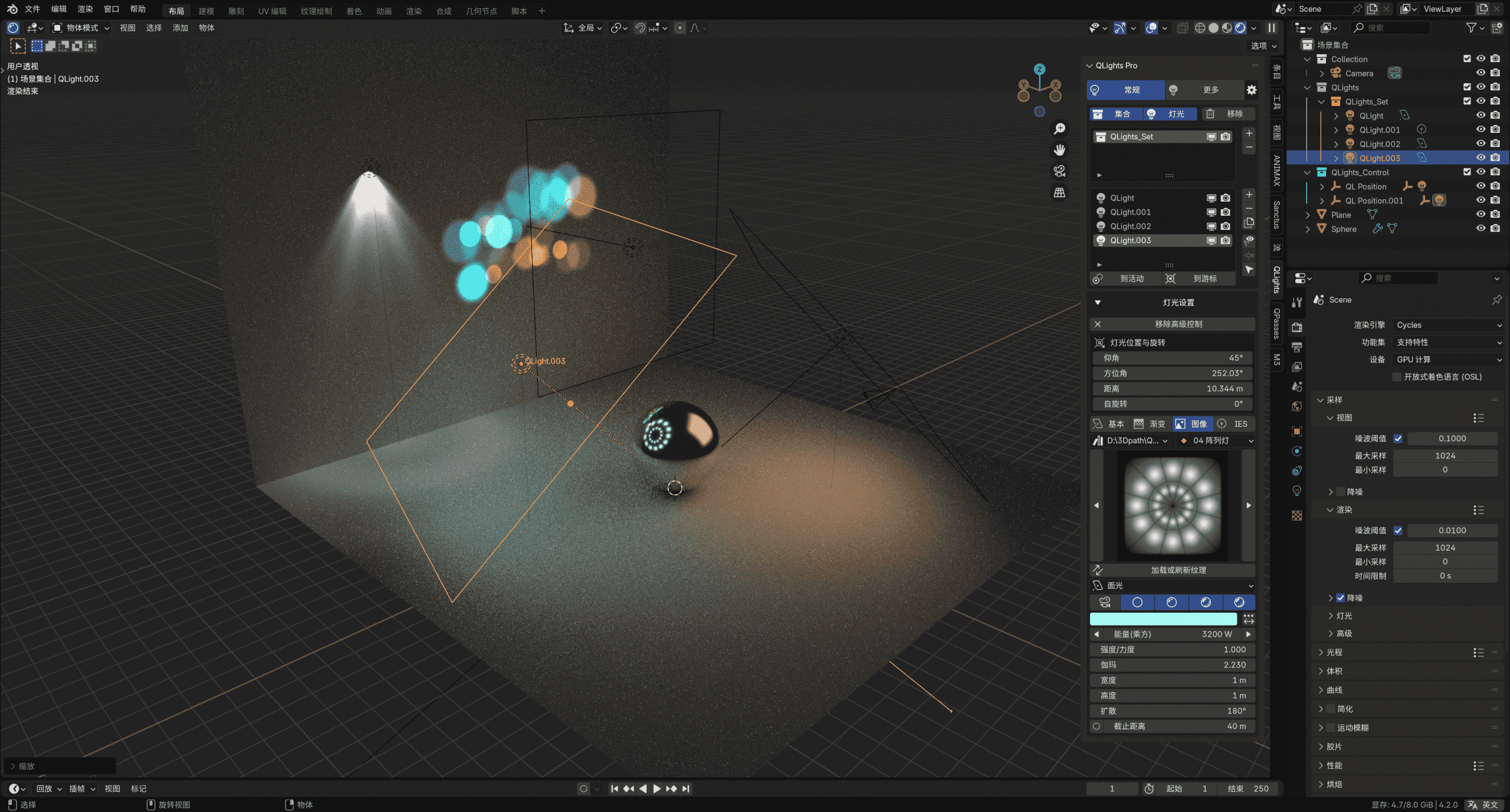Open outliner filter funnel icon

tap(1472, 28)
